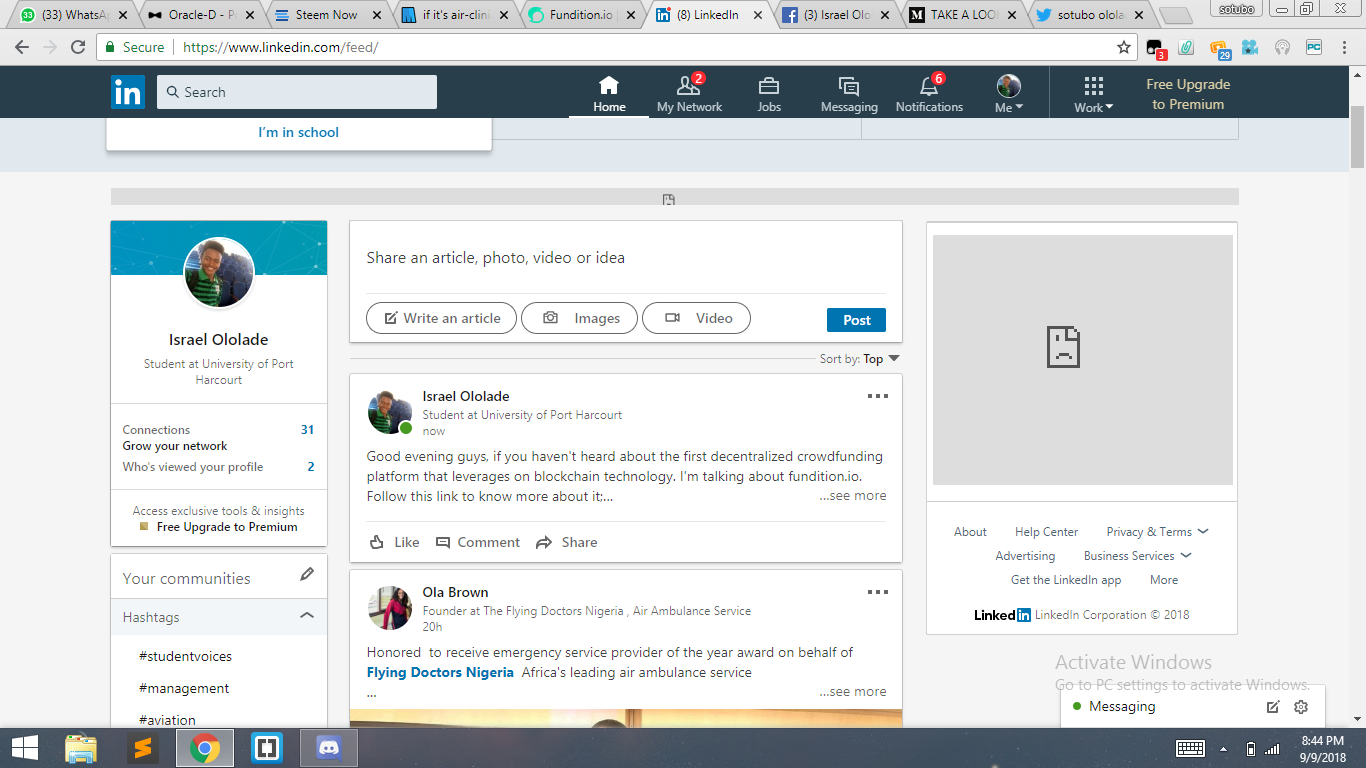
Task: Open the My Network icon
Action: click(689, 93)
